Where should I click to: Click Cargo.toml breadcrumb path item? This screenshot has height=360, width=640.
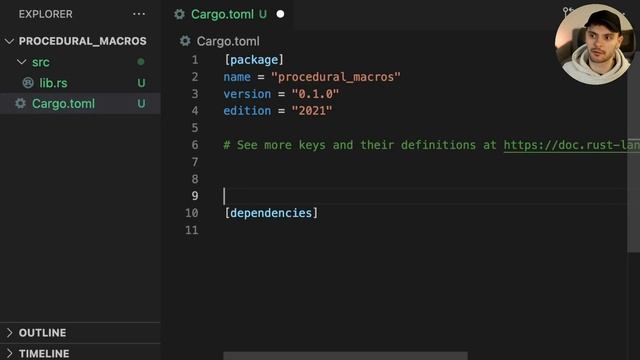pos(228,41)
